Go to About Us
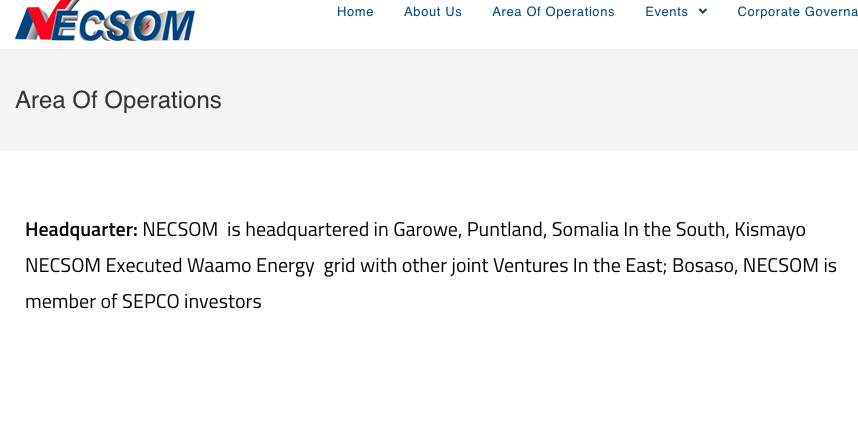 [433, 12]
